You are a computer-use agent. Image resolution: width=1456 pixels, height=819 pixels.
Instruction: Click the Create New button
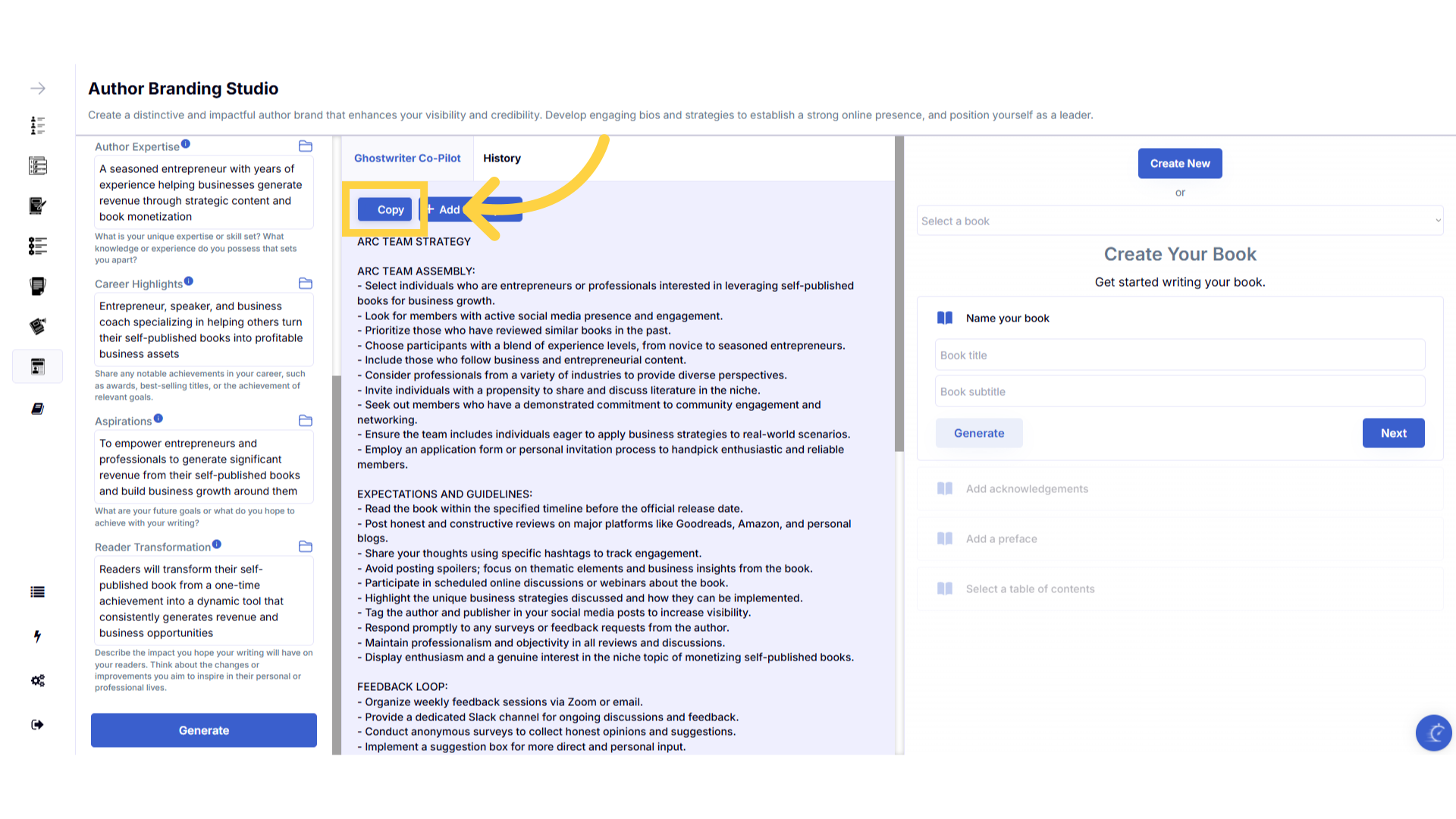click(x=1179, y=163)
